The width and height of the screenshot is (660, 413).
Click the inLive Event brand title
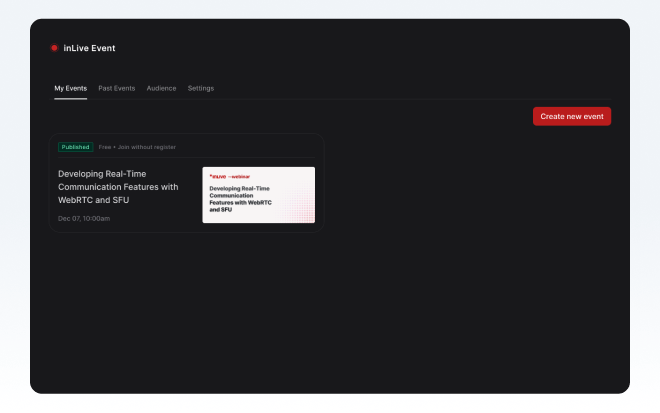[x=89, y=48]
